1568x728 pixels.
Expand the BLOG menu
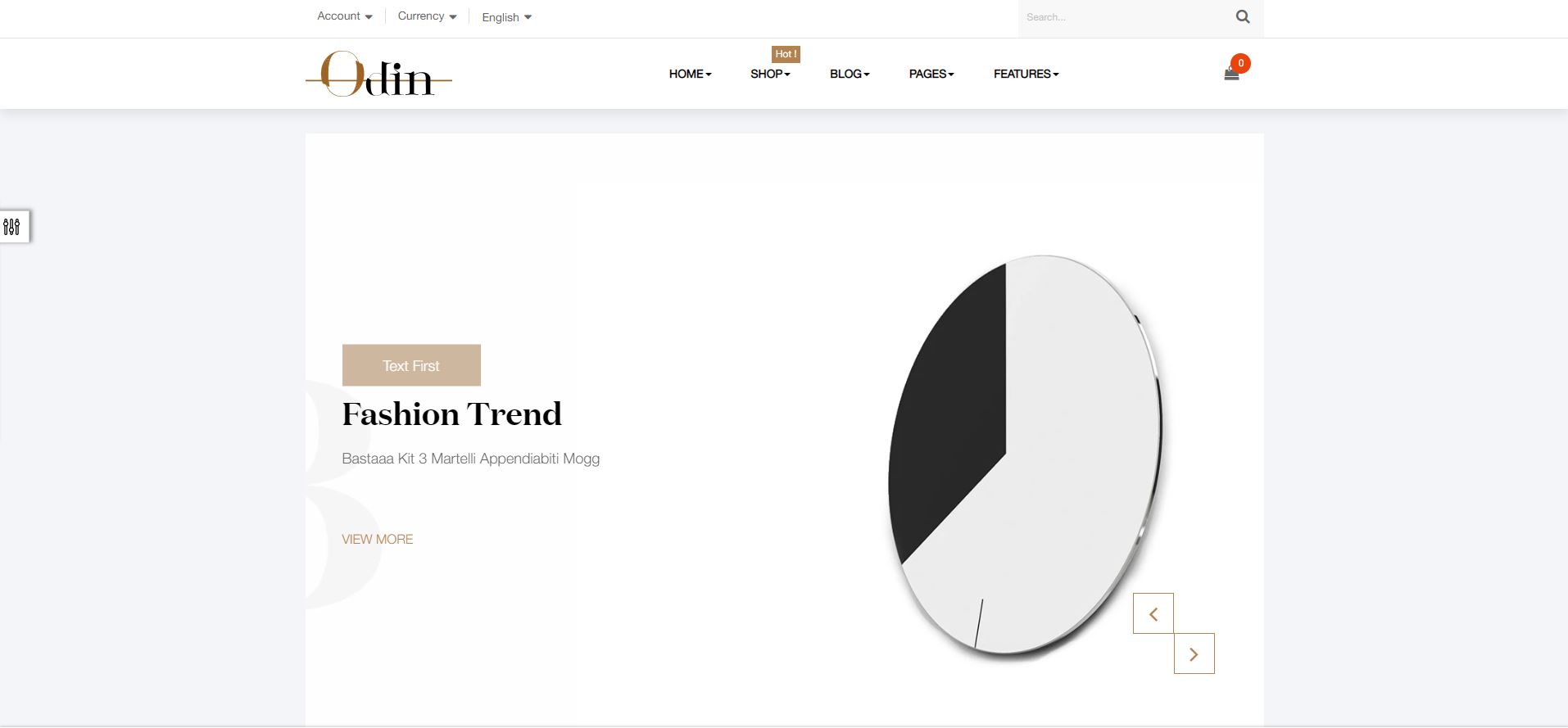coord(850,74)
